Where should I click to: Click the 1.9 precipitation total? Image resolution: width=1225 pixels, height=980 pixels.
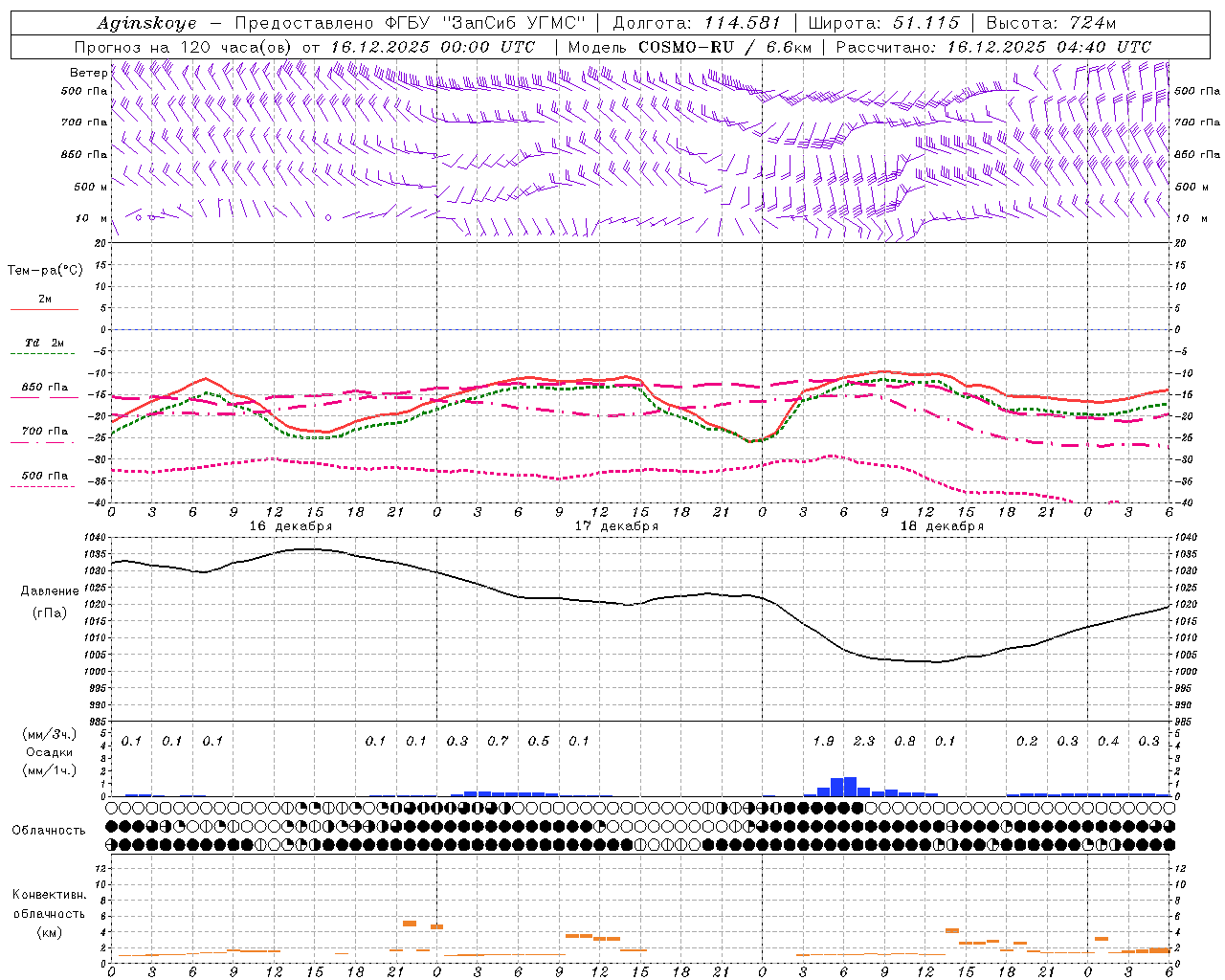823,742
